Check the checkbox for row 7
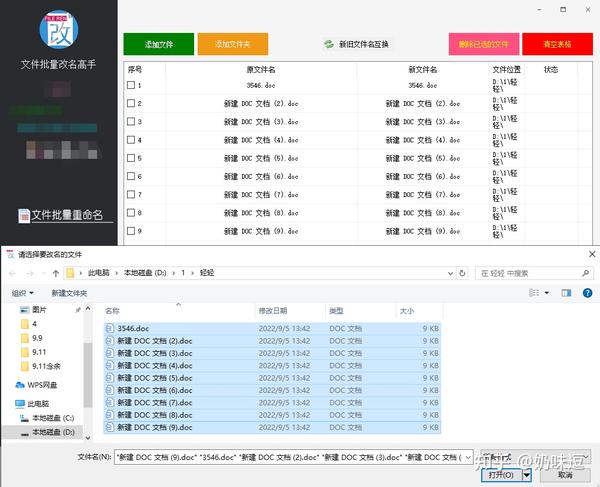Viewport: 600px width, 487px height. [x=131, y=194]
